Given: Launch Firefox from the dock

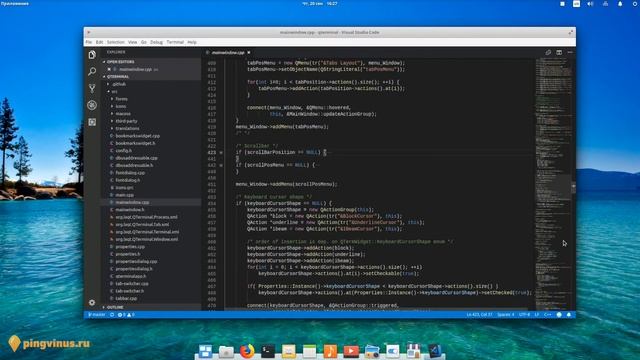Looking at the screenshot, I should (247, 351).
